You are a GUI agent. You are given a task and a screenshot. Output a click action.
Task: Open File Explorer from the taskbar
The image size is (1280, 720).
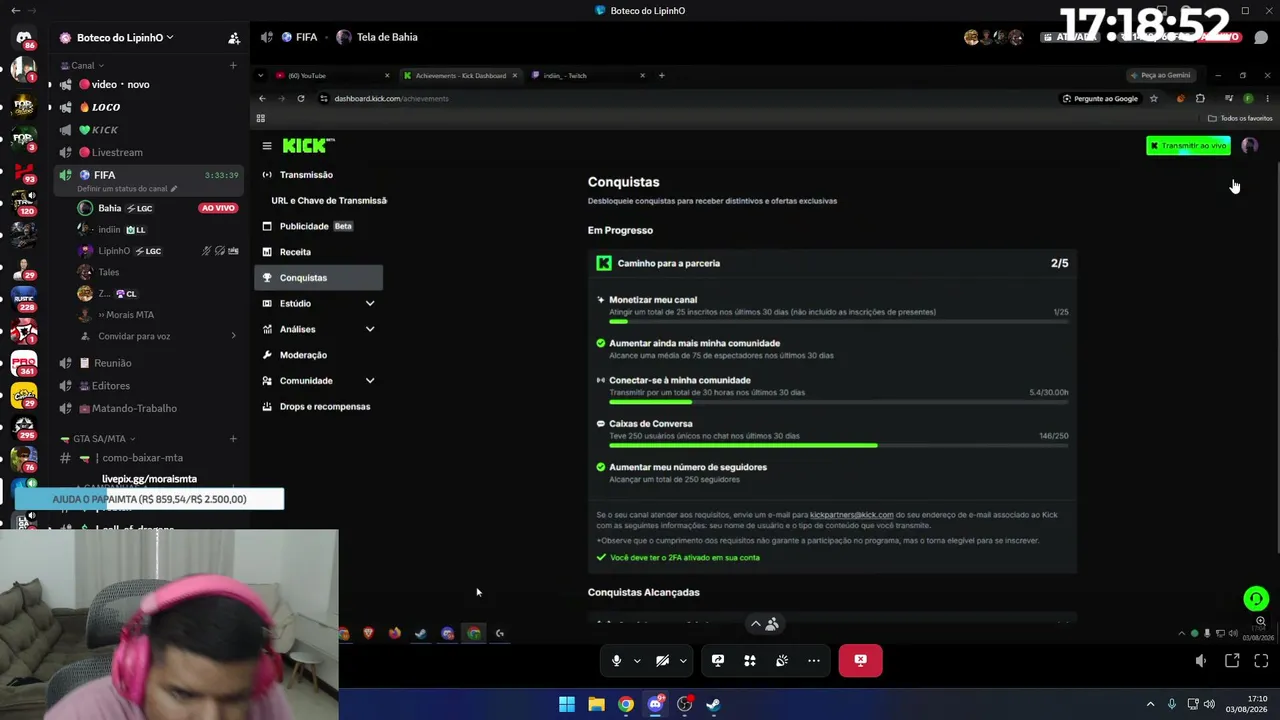click(x=596, y=704)
